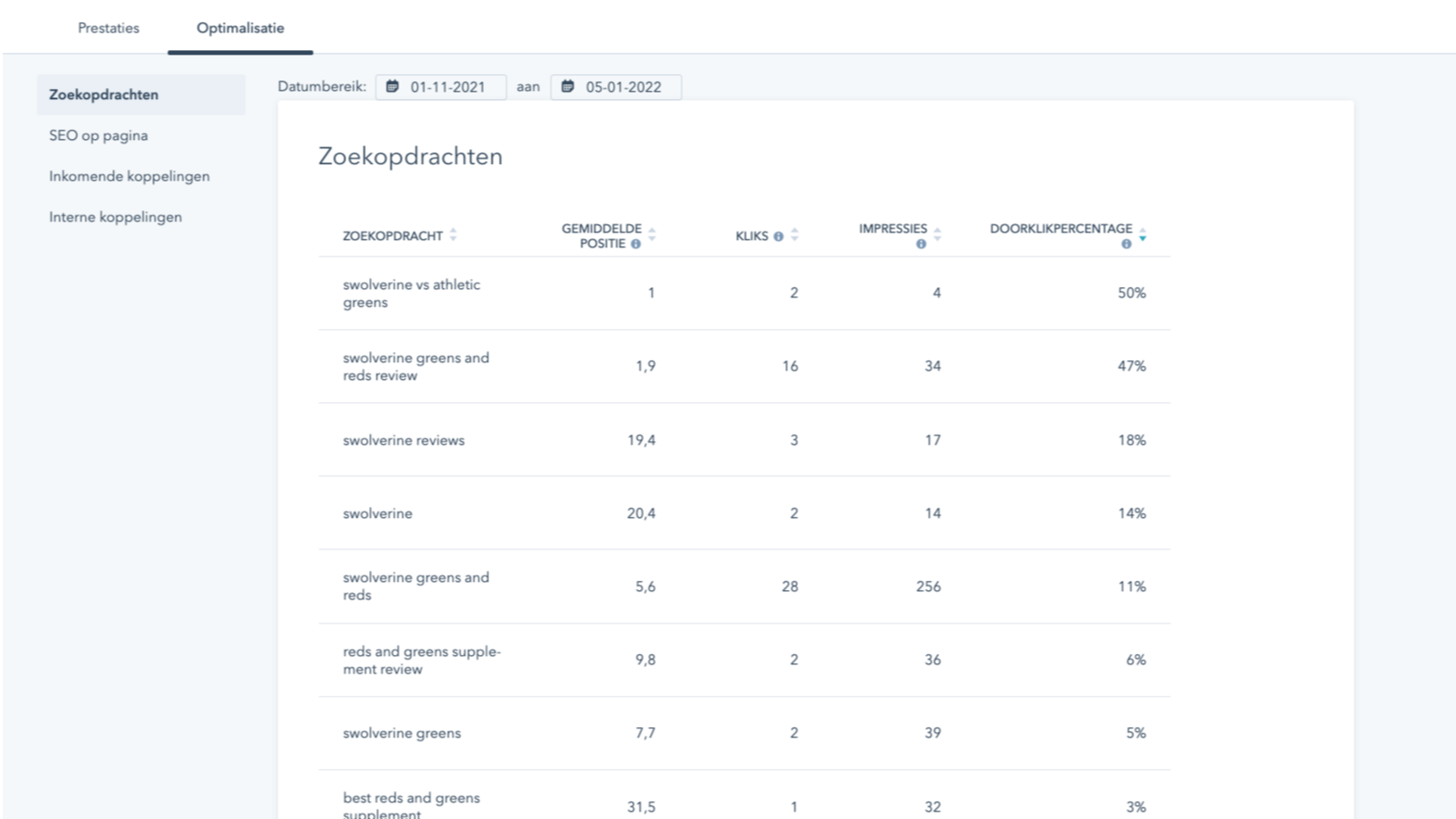Click the ZOEKOPDRACHT column header
This screenshot has height=819, width=1456.
(393, 236)
